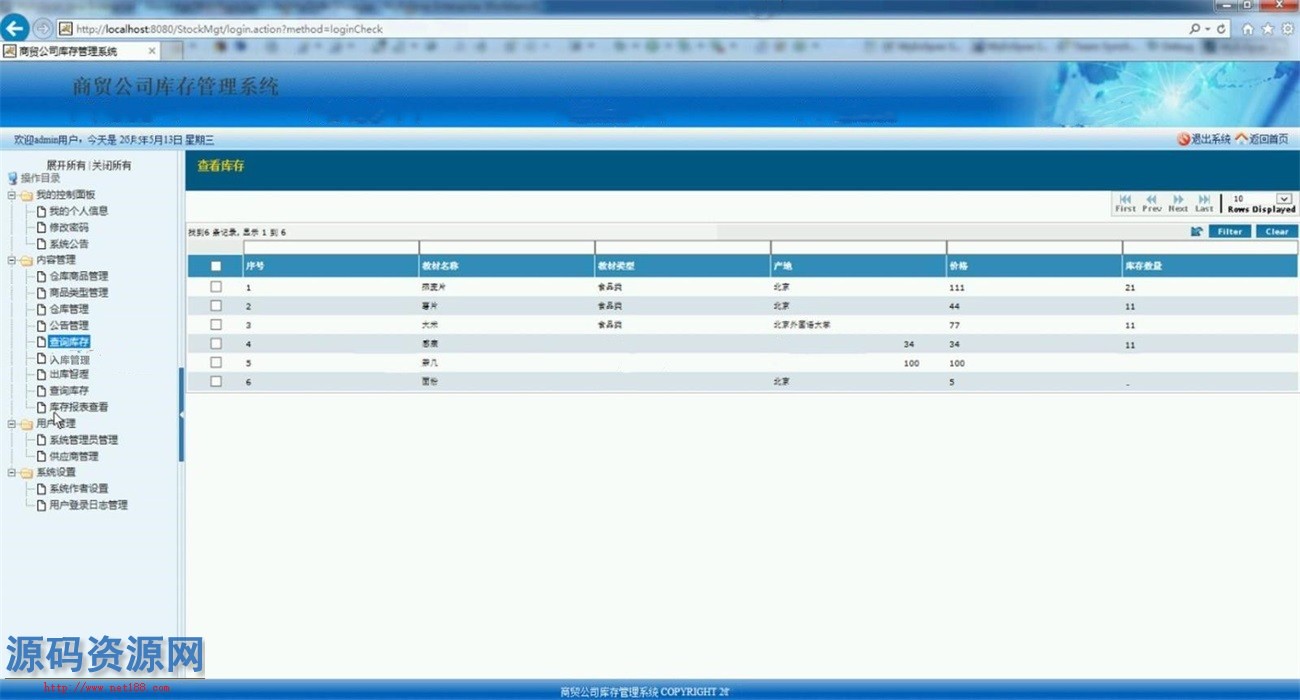1300x700 pixels.
Task: Click the 用户管理 folder icon
Action: [27, 424]
